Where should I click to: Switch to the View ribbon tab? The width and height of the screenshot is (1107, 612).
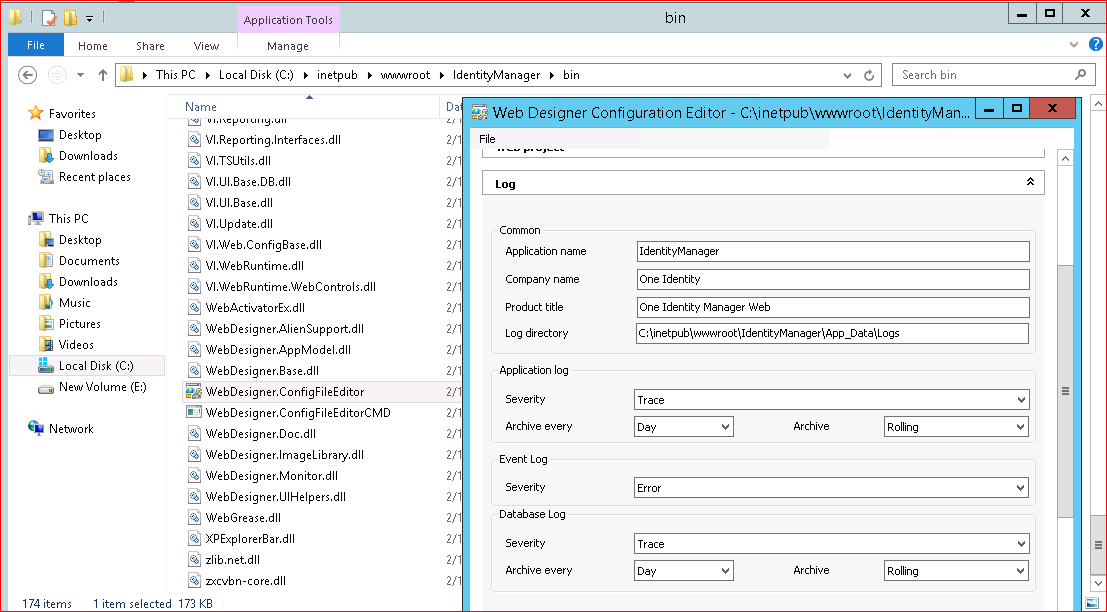[x=206, y=46]
